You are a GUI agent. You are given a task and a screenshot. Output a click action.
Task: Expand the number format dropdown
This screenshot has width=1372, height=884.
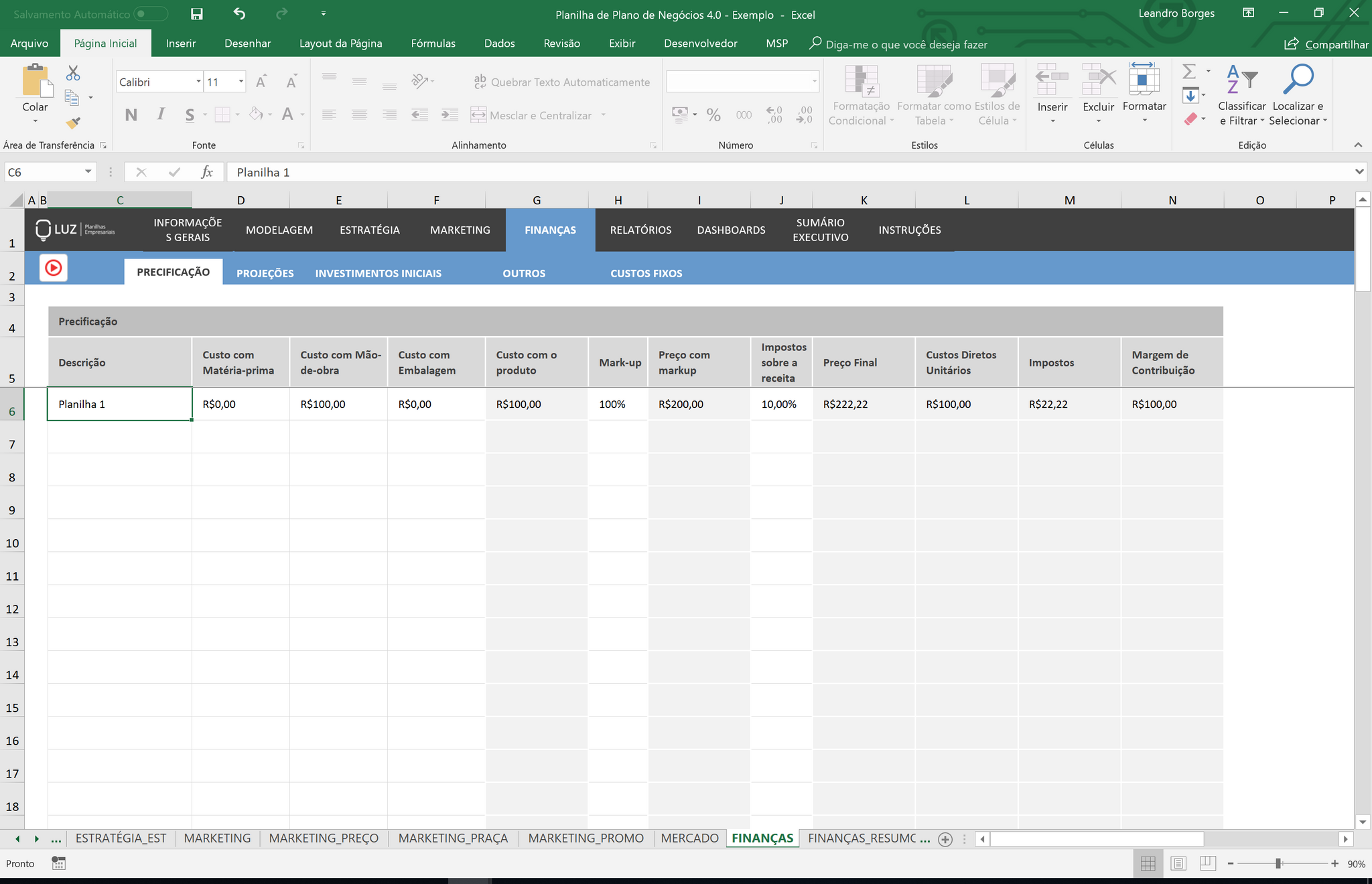814,82
